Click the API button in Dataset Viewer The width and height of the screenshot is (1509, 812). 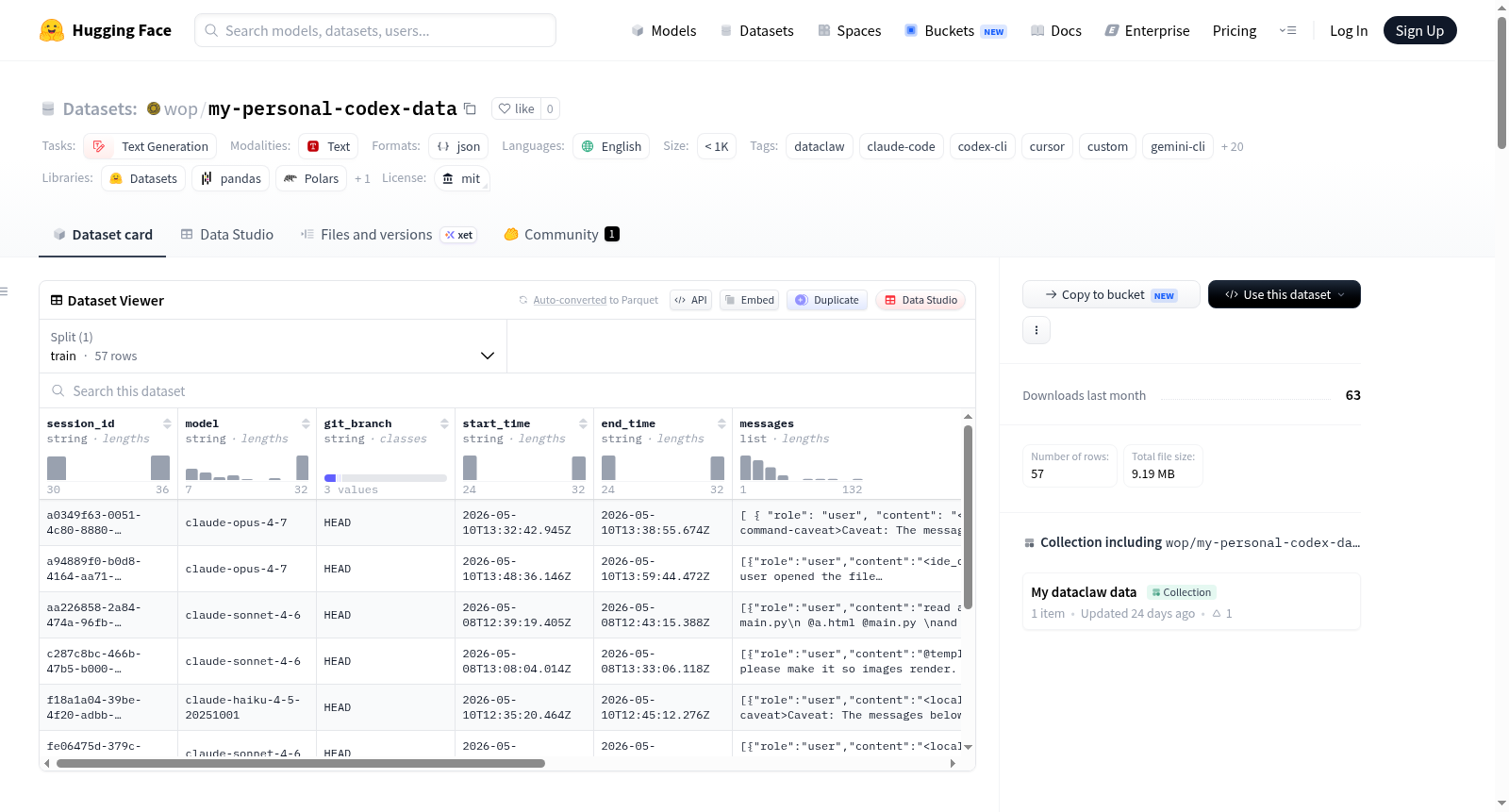coord(690,300)
